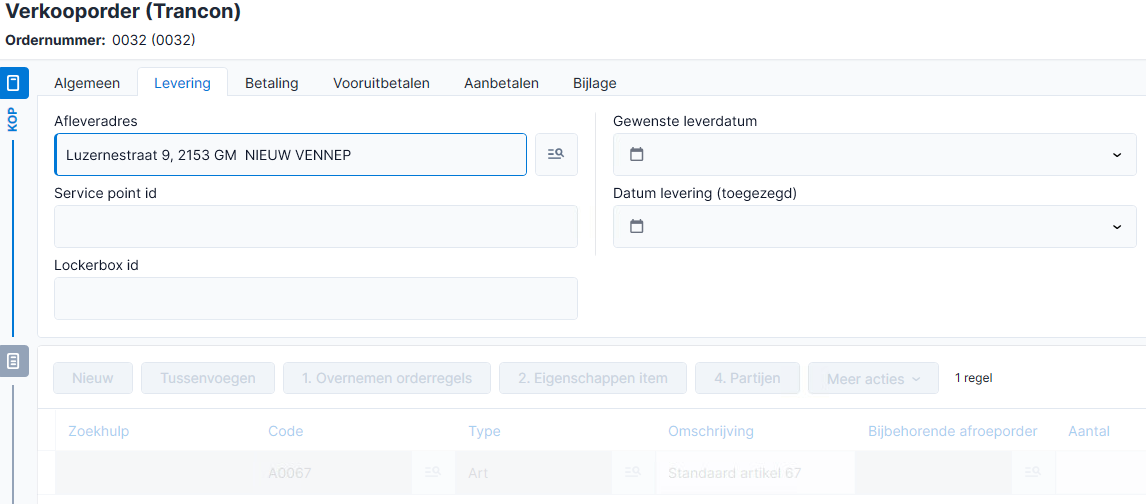Click calendar icon in Gewenste leverdatum field
The height and width of the screenshot is (504, 1146).
coord(637,154)
